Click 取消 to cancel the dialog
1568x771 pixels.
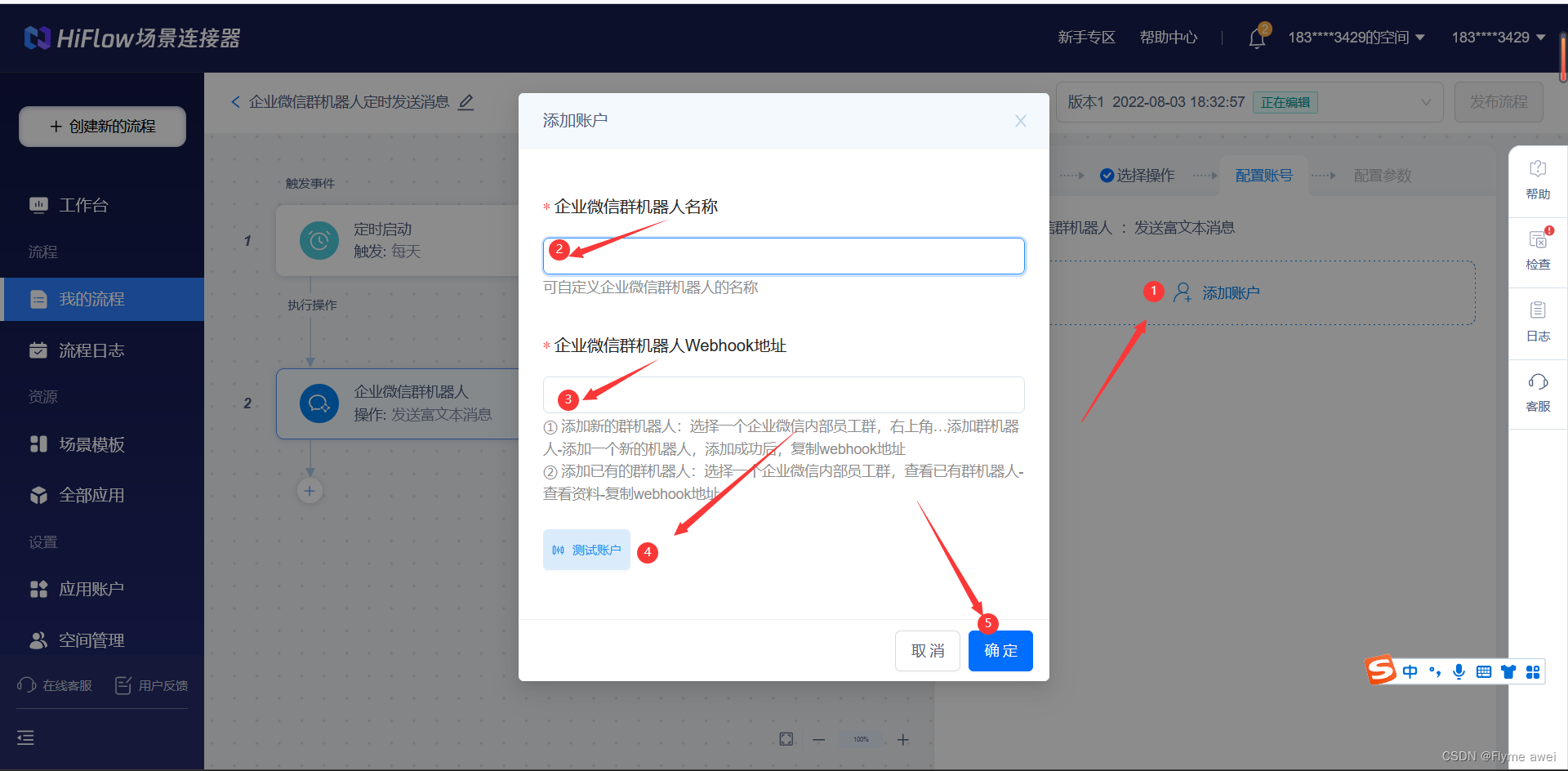pos(928,651)
